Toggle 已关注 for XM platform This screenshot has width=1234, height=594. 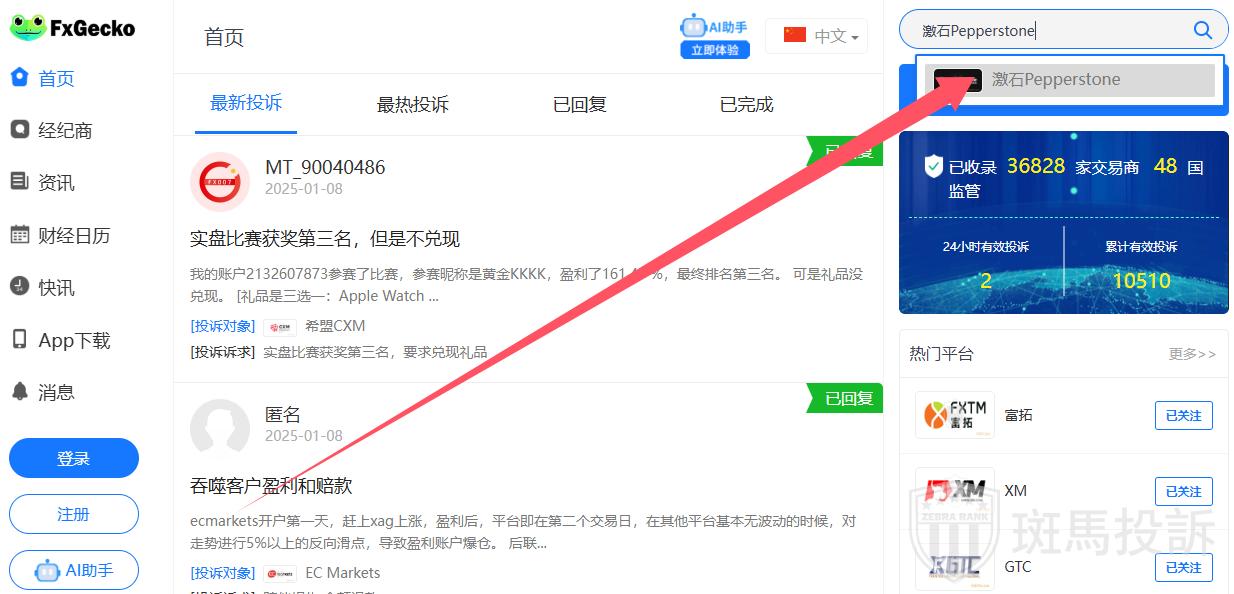[x=1183, y=491]
